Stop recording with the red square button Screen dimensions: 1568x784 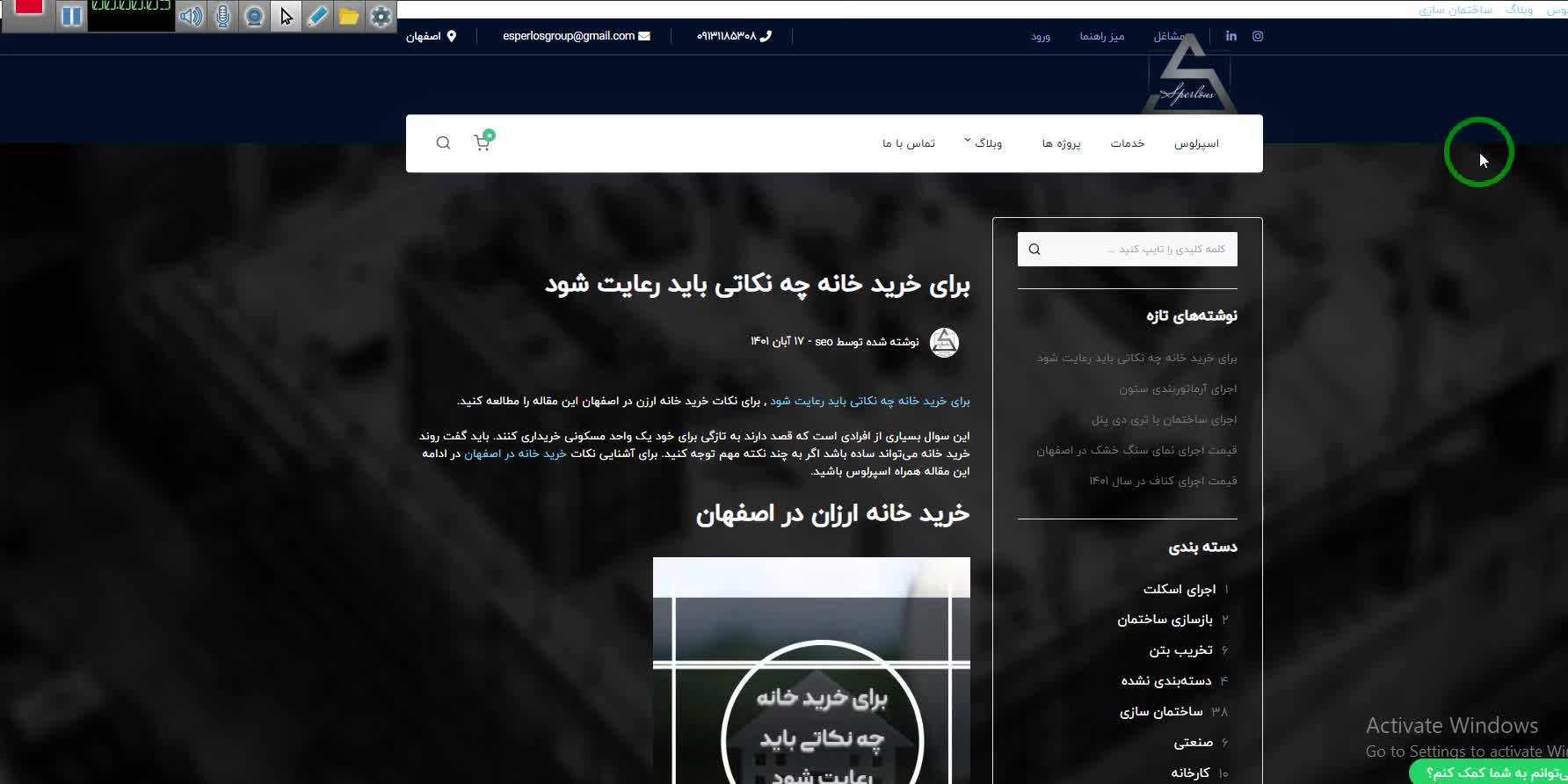click(x=28, y=7)
